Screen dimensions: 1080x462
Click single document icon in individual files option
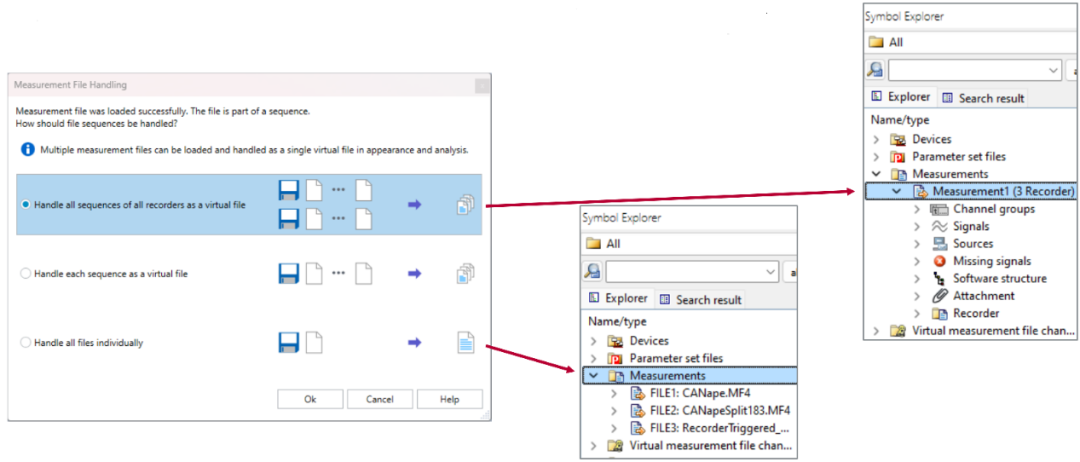pos(466,342)
